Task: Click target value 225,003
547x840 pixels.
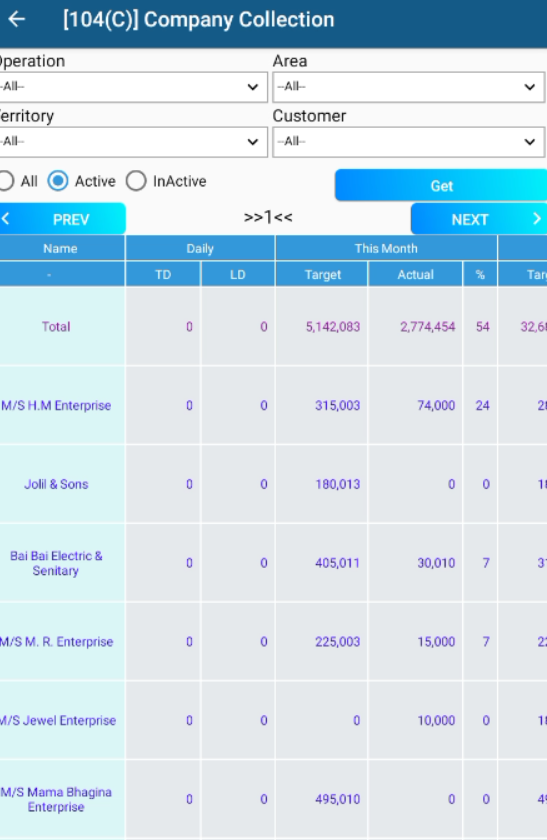Action: click(x=338, y=642)
